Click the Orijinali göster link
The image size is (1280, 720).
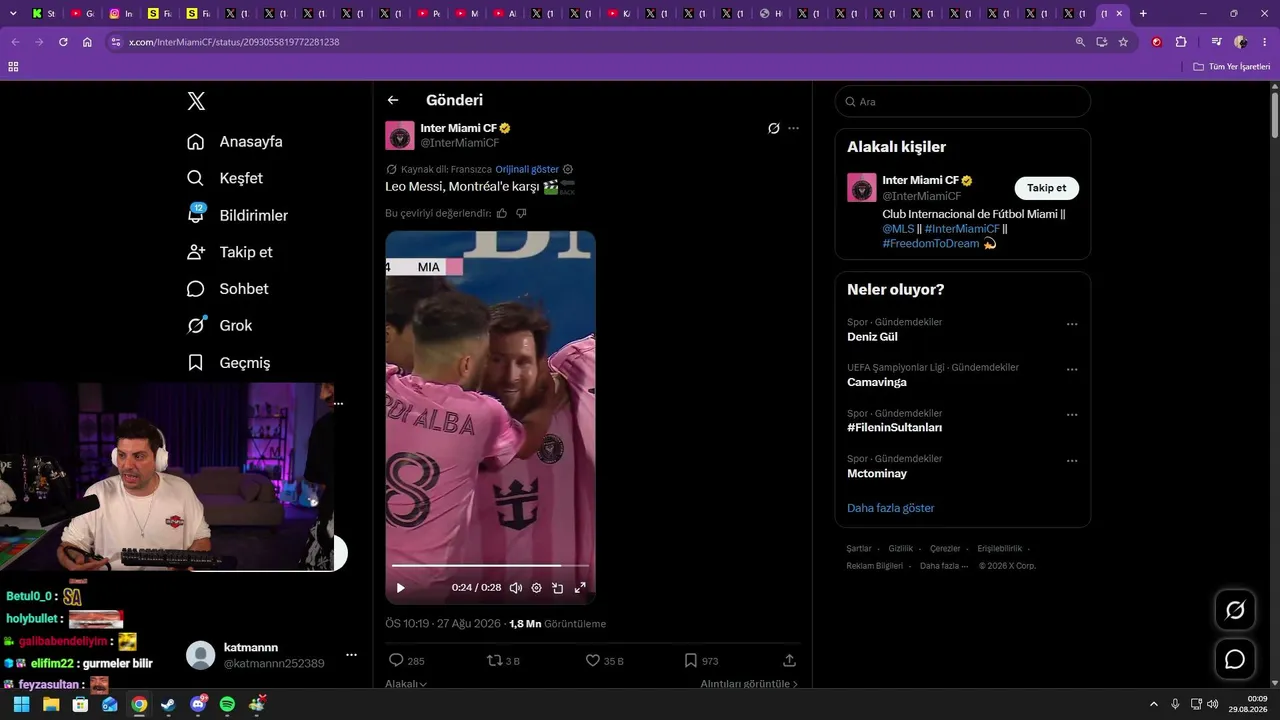pos(527,169)
